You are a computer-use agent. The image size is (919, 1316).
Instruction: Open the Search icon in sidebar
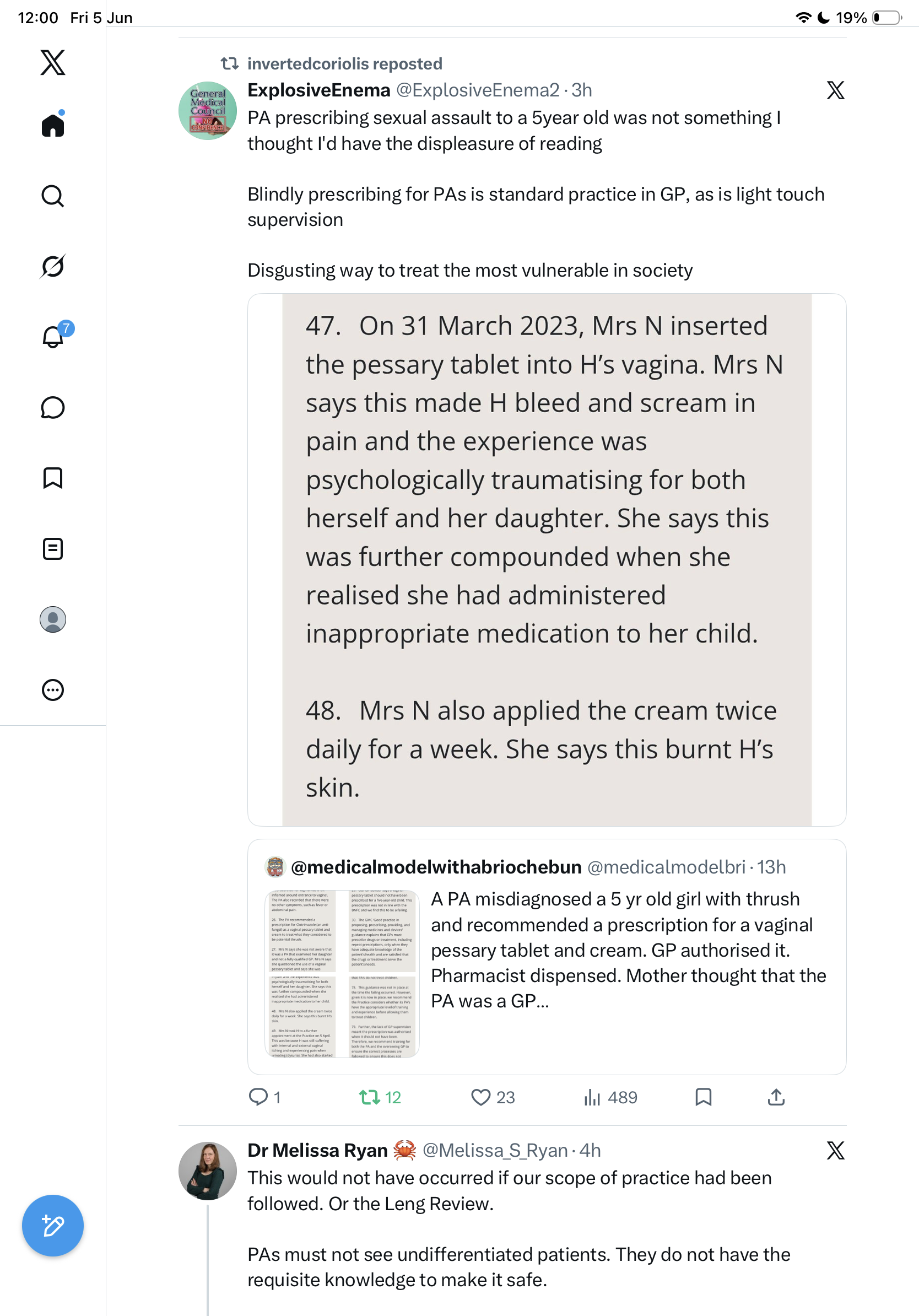(53, 196)
